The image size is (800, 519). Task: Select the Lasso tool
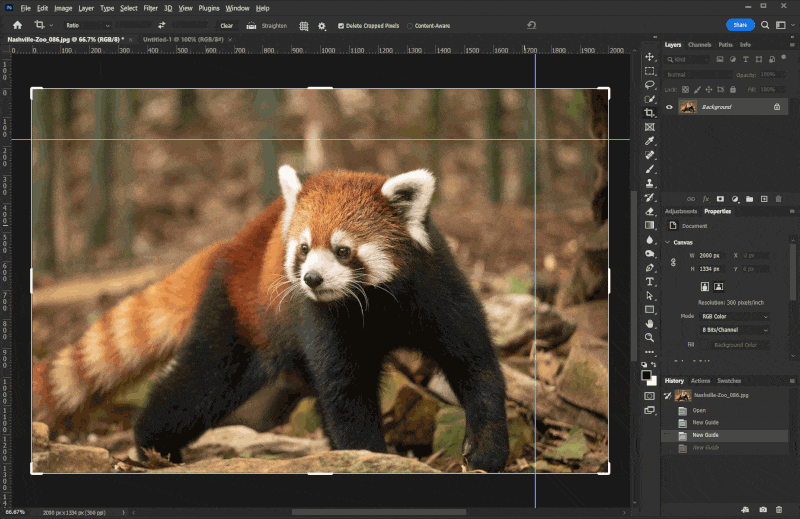649,85
